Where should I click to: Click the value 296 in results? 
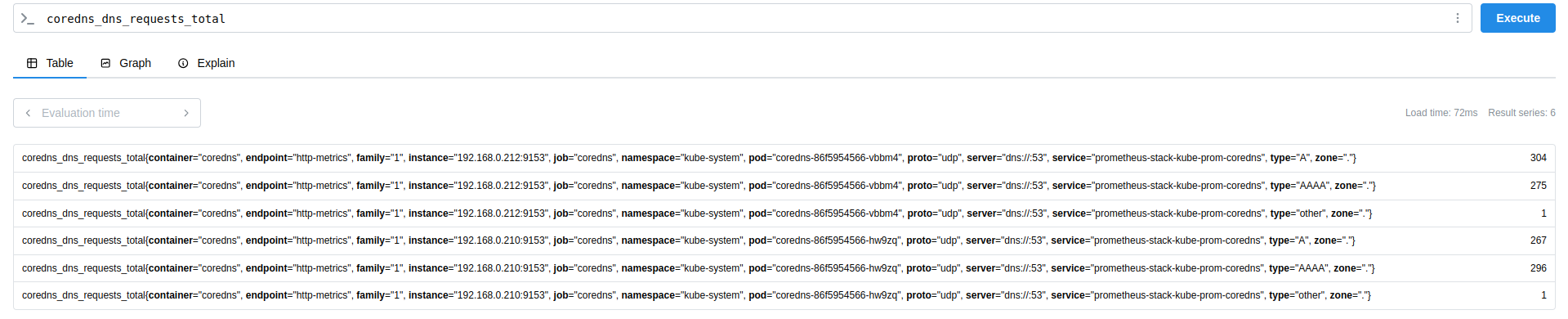pos(1538,268)
